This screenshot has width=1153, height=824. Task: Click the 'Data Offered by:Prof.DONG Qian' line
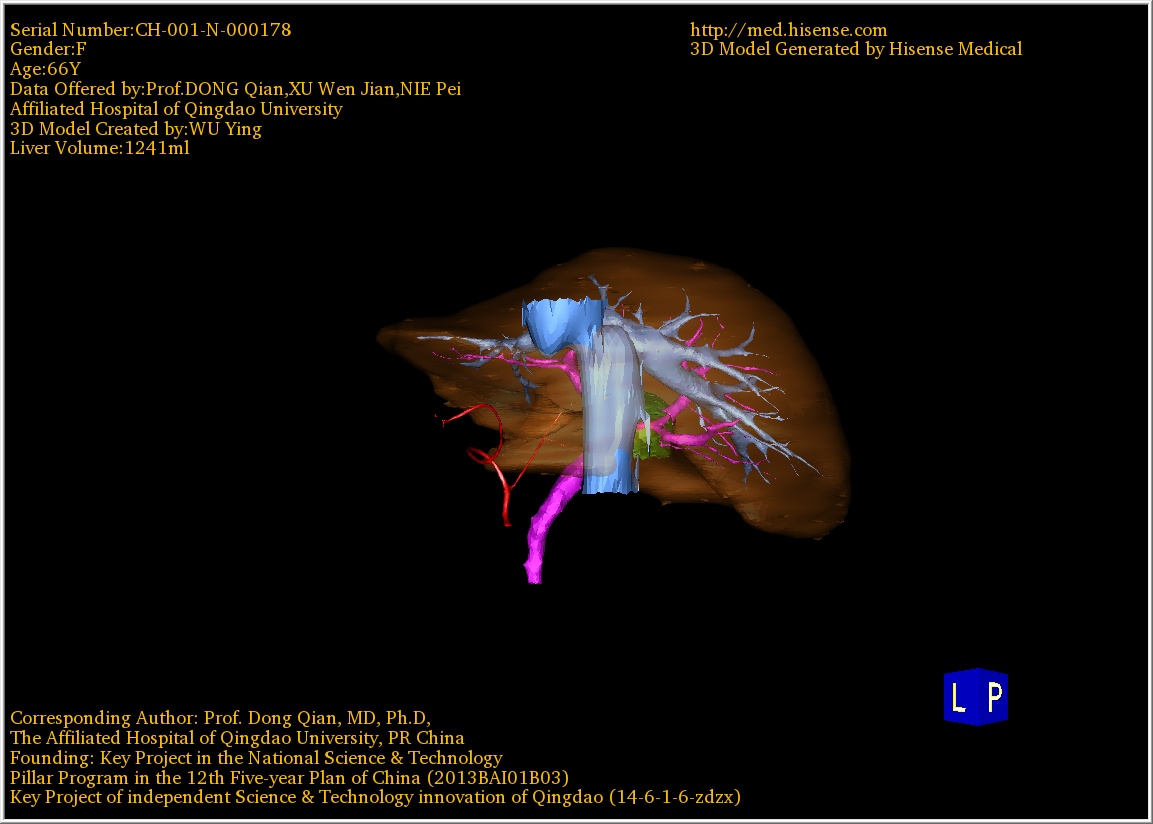point(235,89)
